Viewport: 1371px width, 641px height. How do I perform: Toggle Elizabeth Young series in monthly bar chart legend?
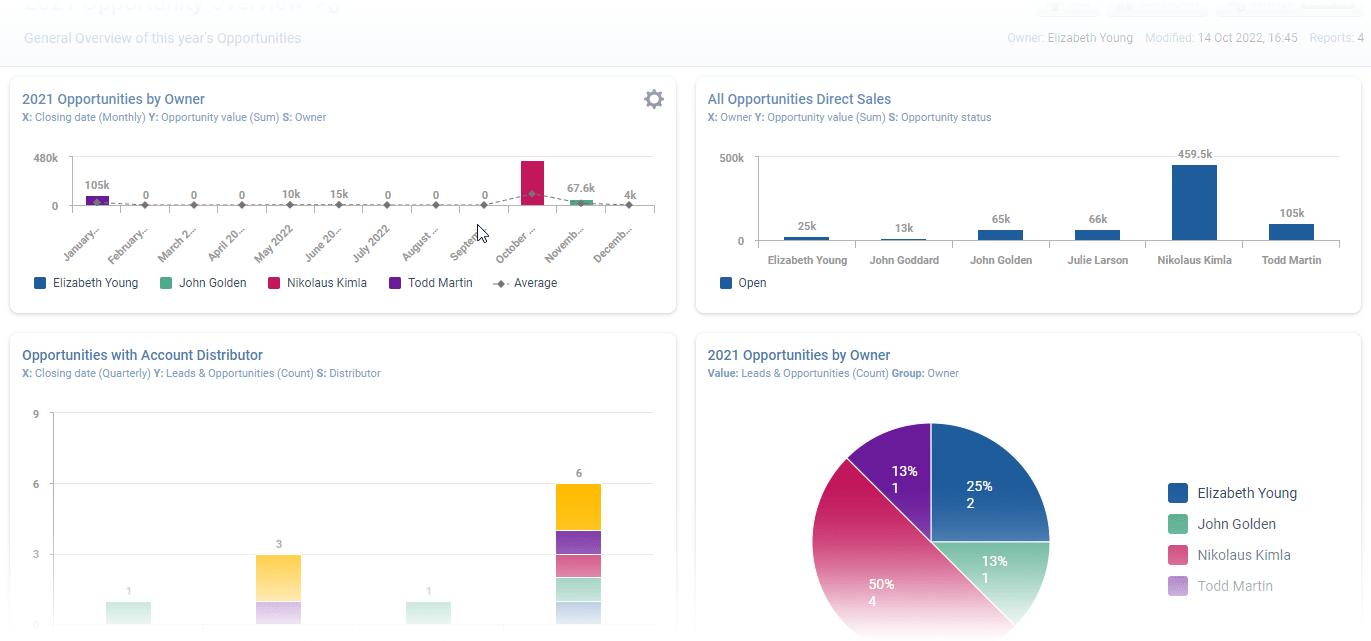tap(86, 283)
